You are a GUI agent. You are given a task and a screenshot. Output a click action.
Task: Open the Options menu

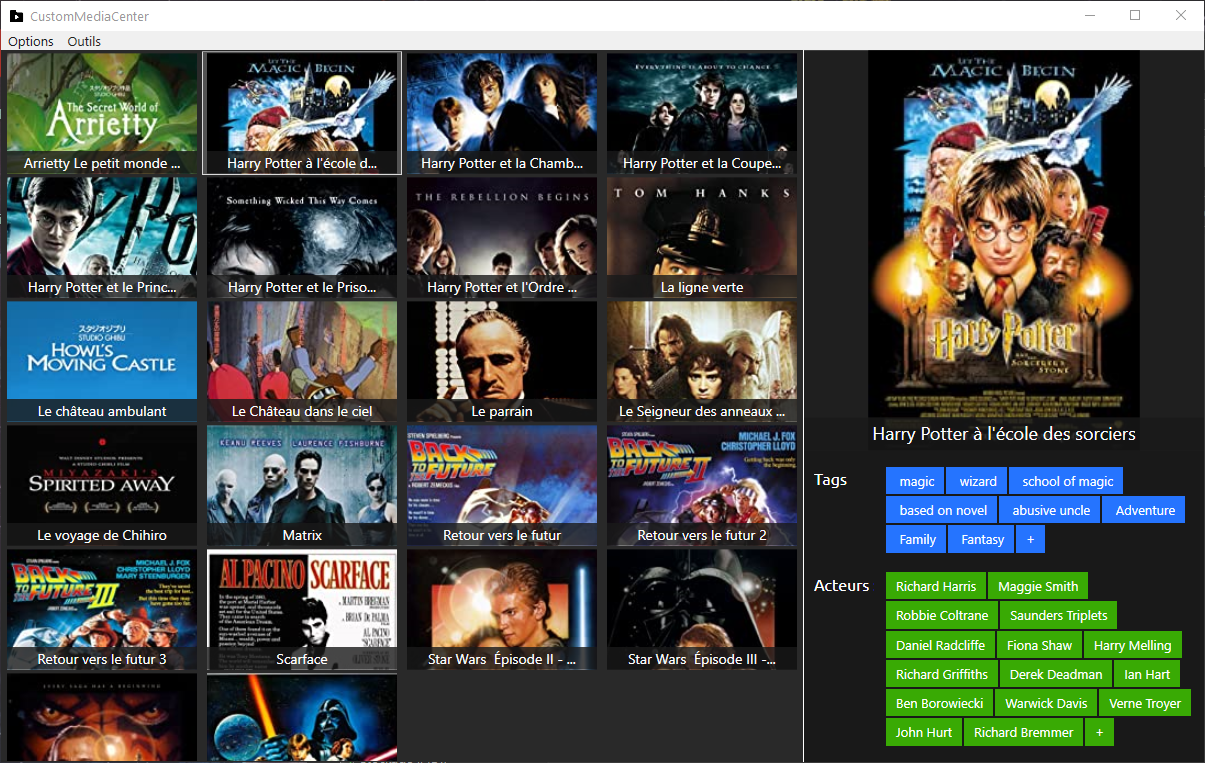(31, 41)
